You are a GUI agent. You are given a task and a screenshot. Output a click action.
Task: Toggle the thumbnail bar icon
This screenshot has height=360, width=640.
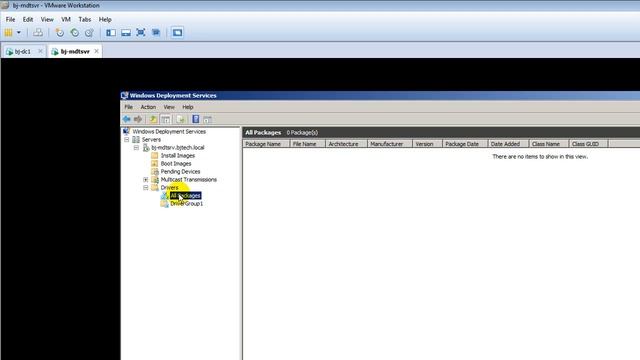pos(126,33)
